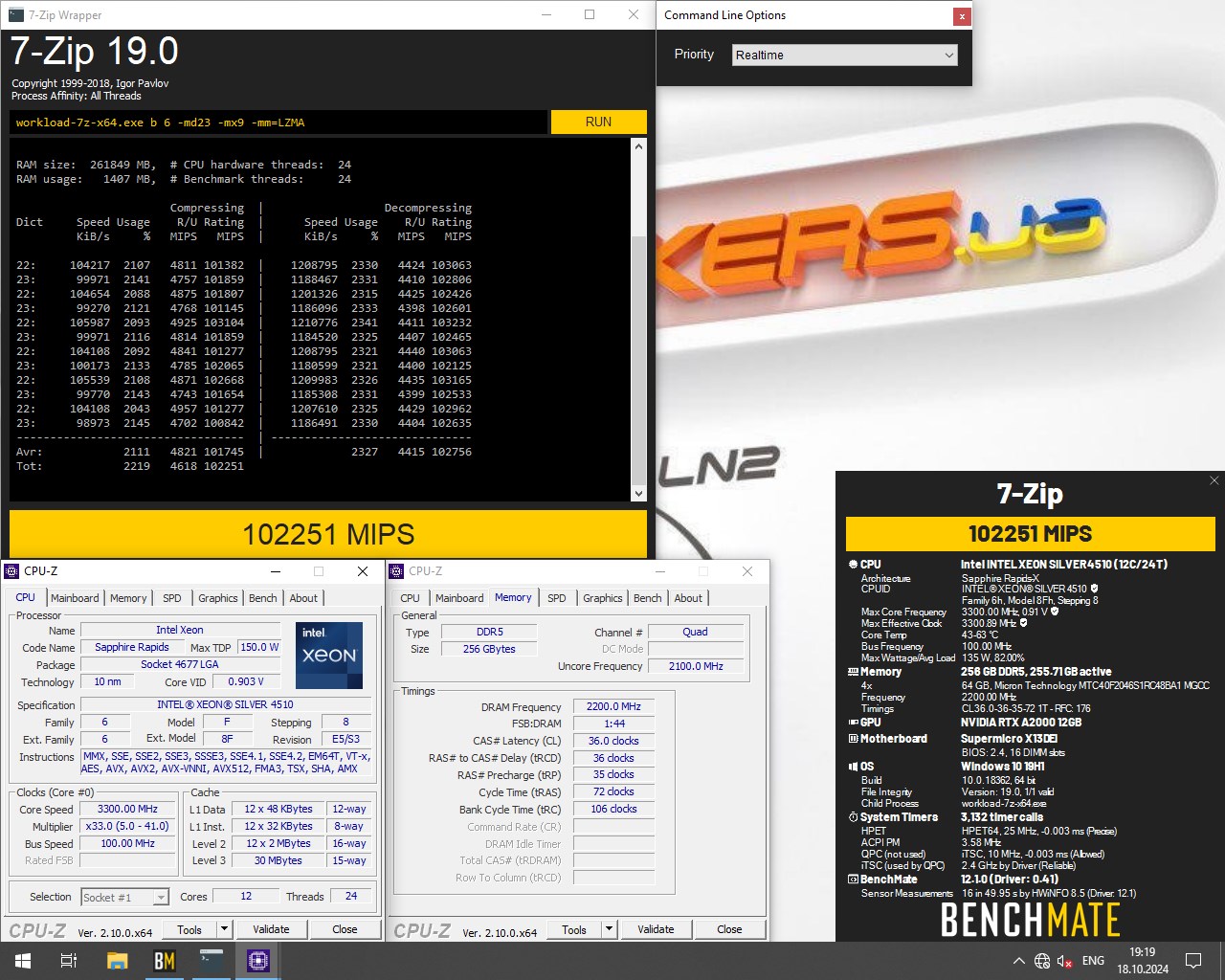Image resolution: width=1225 pixels, height=980 pixels.
Task: Click the muted volume tray icon
Action: pos(1065,961)
